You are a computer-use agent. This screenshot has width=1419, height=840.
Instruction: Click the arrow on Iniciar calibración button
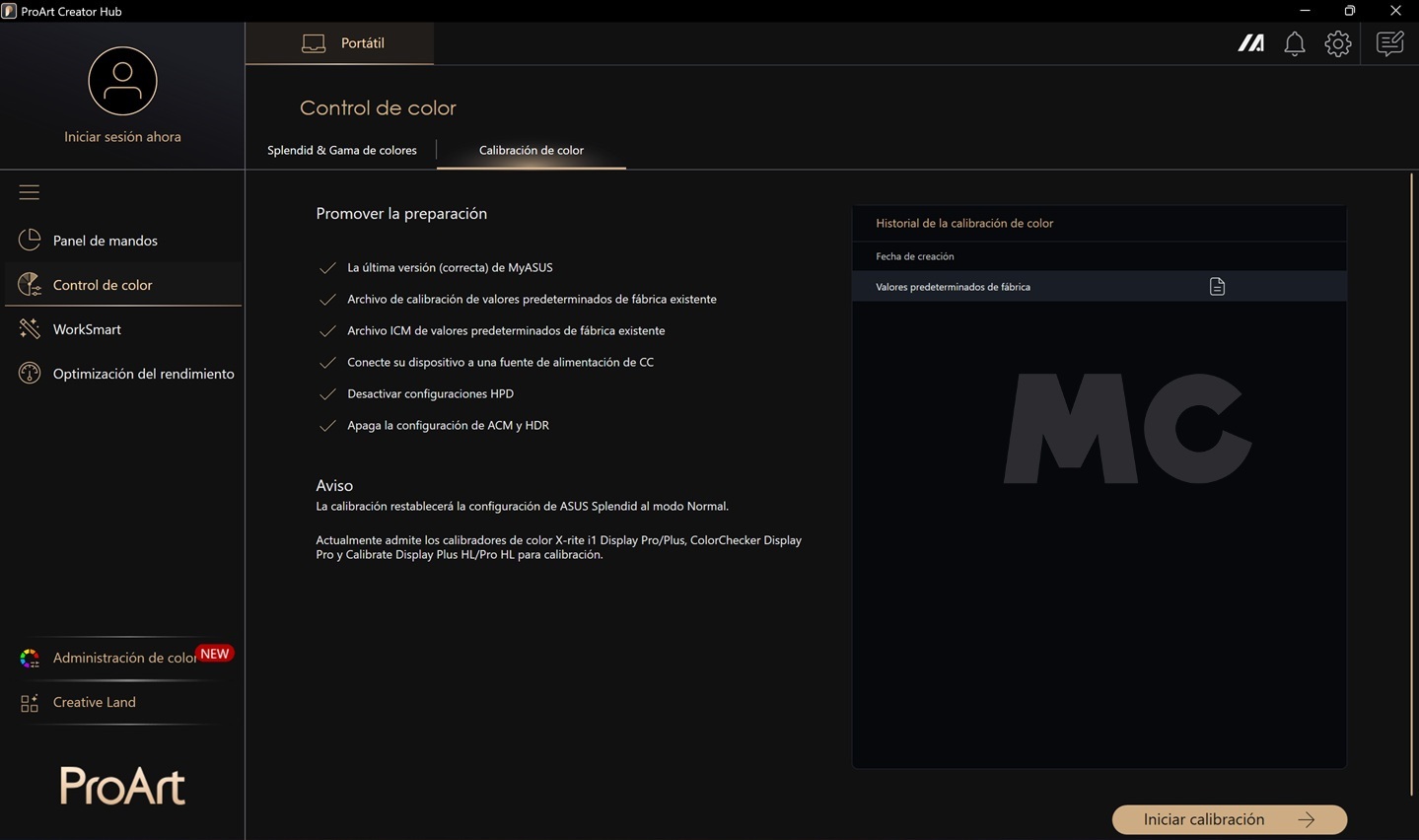pos(1307,819)
